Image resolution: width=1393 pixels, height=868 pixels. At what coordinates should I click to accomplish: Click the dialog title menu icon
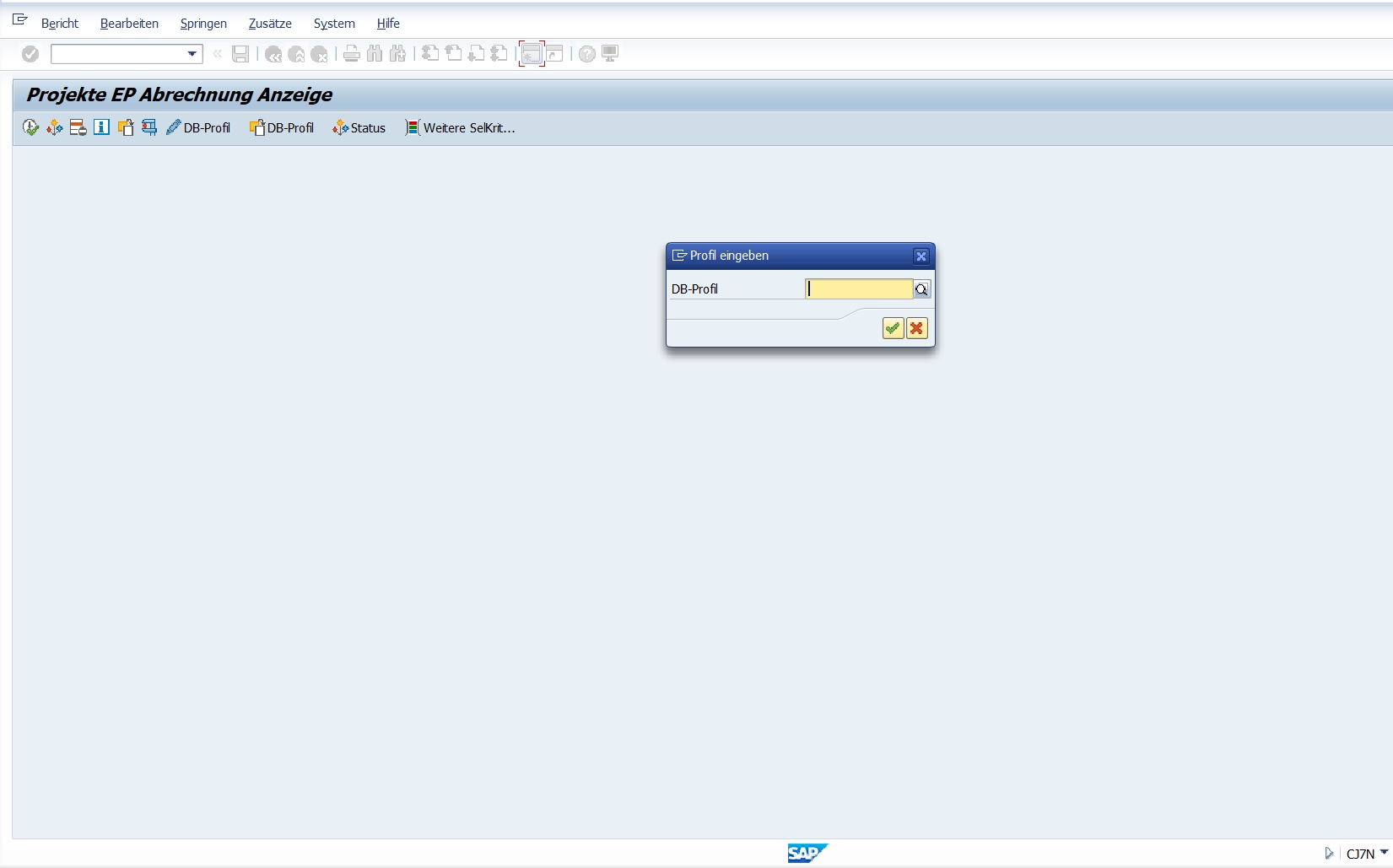click(x=679, y=256)
